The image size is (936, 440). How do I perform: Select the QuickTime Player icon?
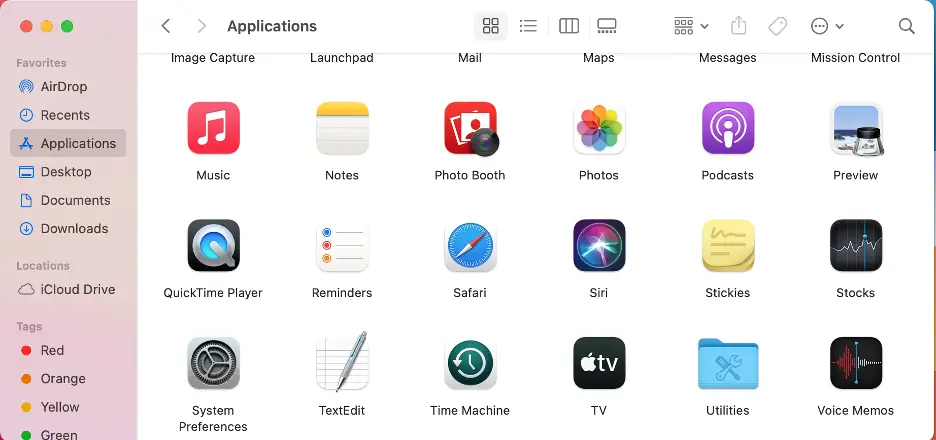click(x=213, y=245)
